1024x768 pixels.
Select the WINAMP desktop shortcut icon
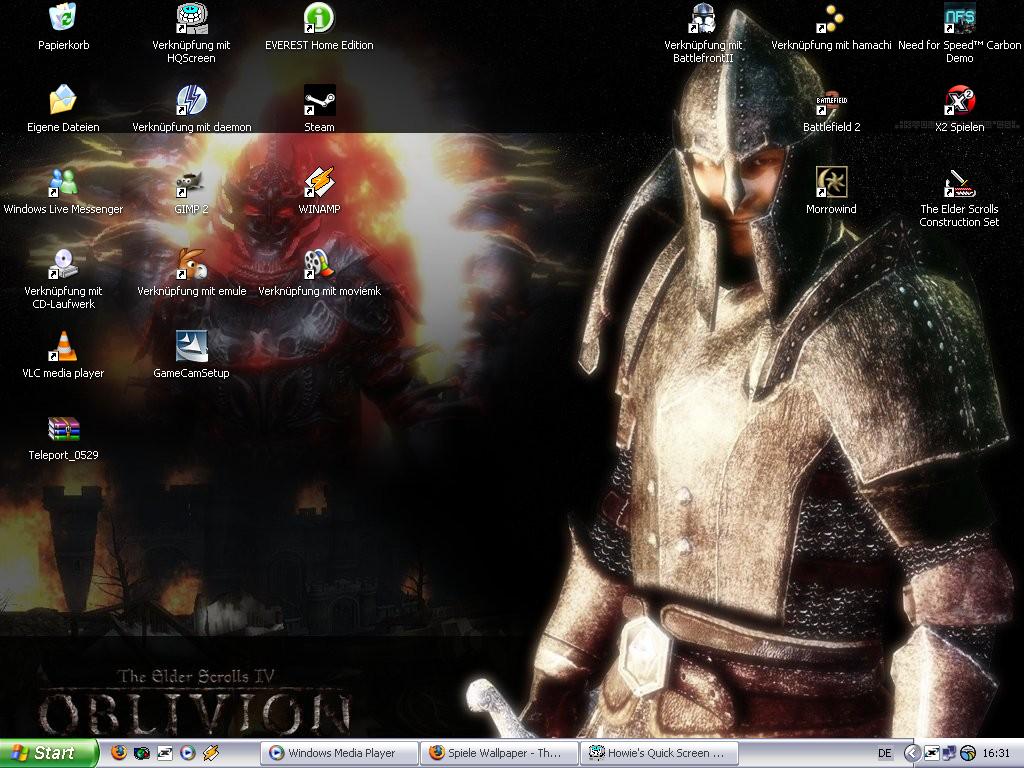(319, 182)
